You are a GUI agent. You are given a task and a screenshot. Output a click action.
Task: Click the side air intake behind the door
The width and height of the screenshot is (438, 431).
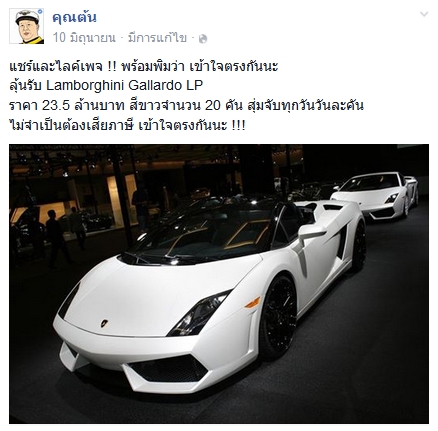(341, 242)
